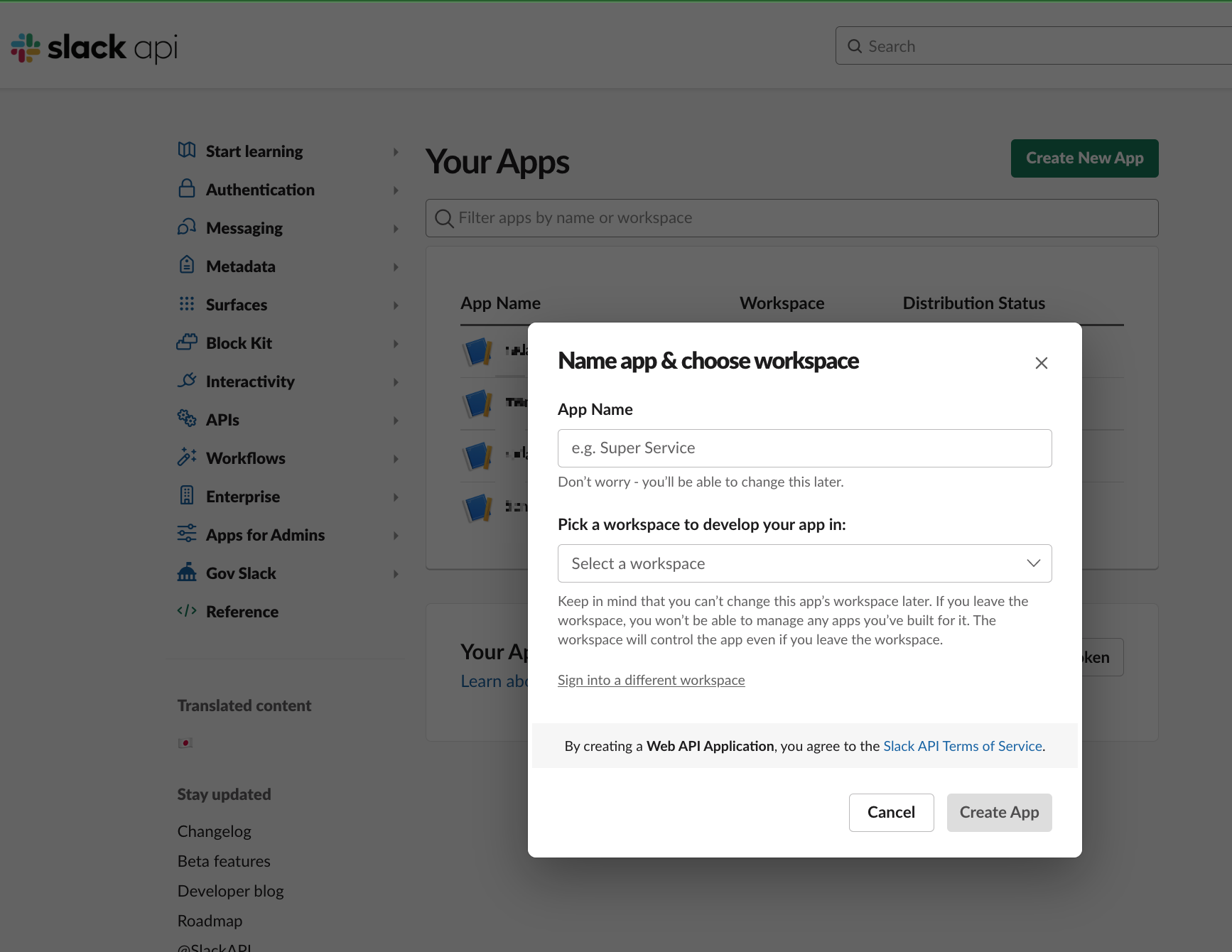Click the Enterprise building icon

tap(187, 495)
